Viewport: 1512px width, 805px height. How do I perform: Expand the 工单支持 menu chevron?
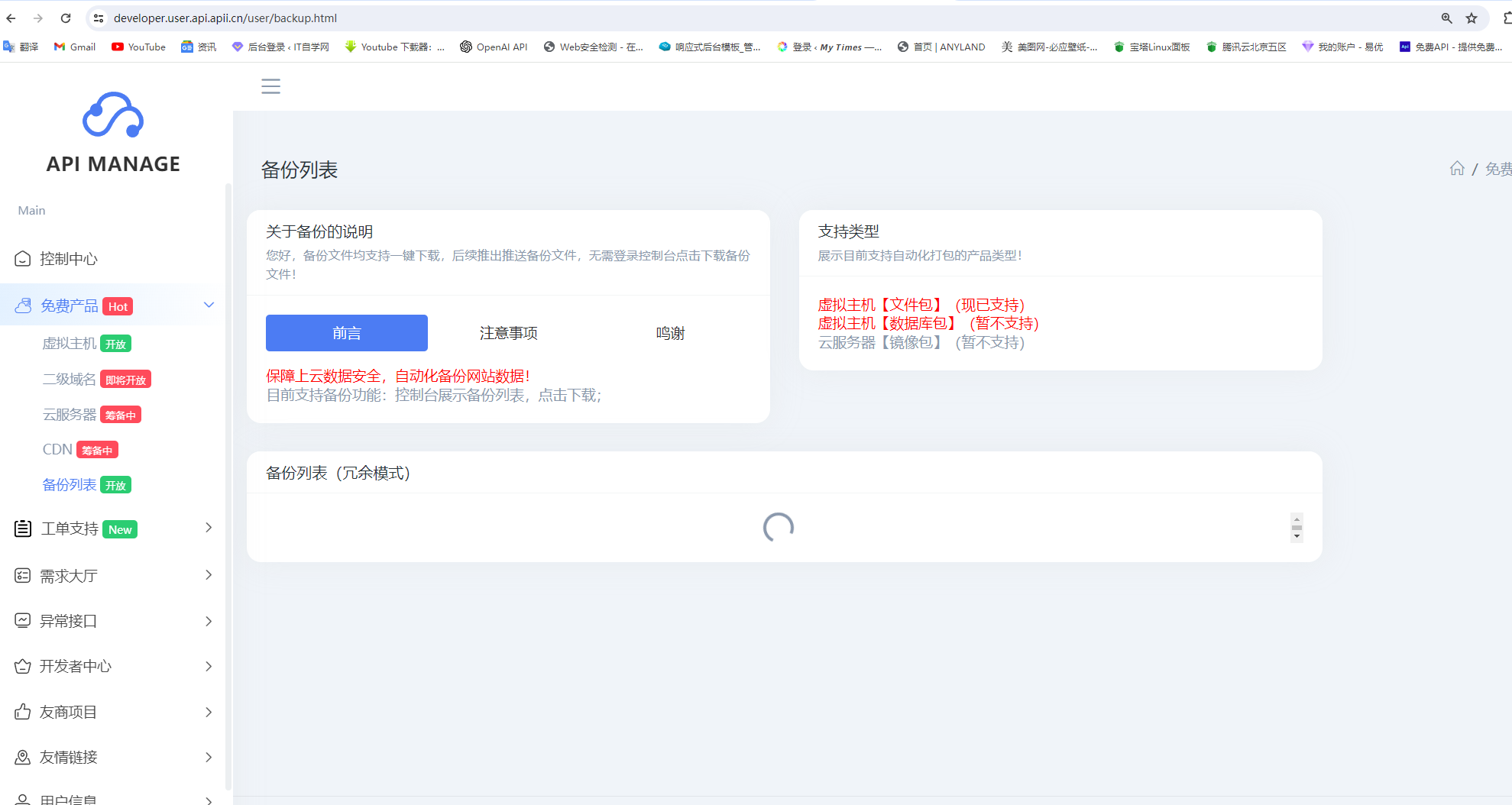tap(207, 528)
